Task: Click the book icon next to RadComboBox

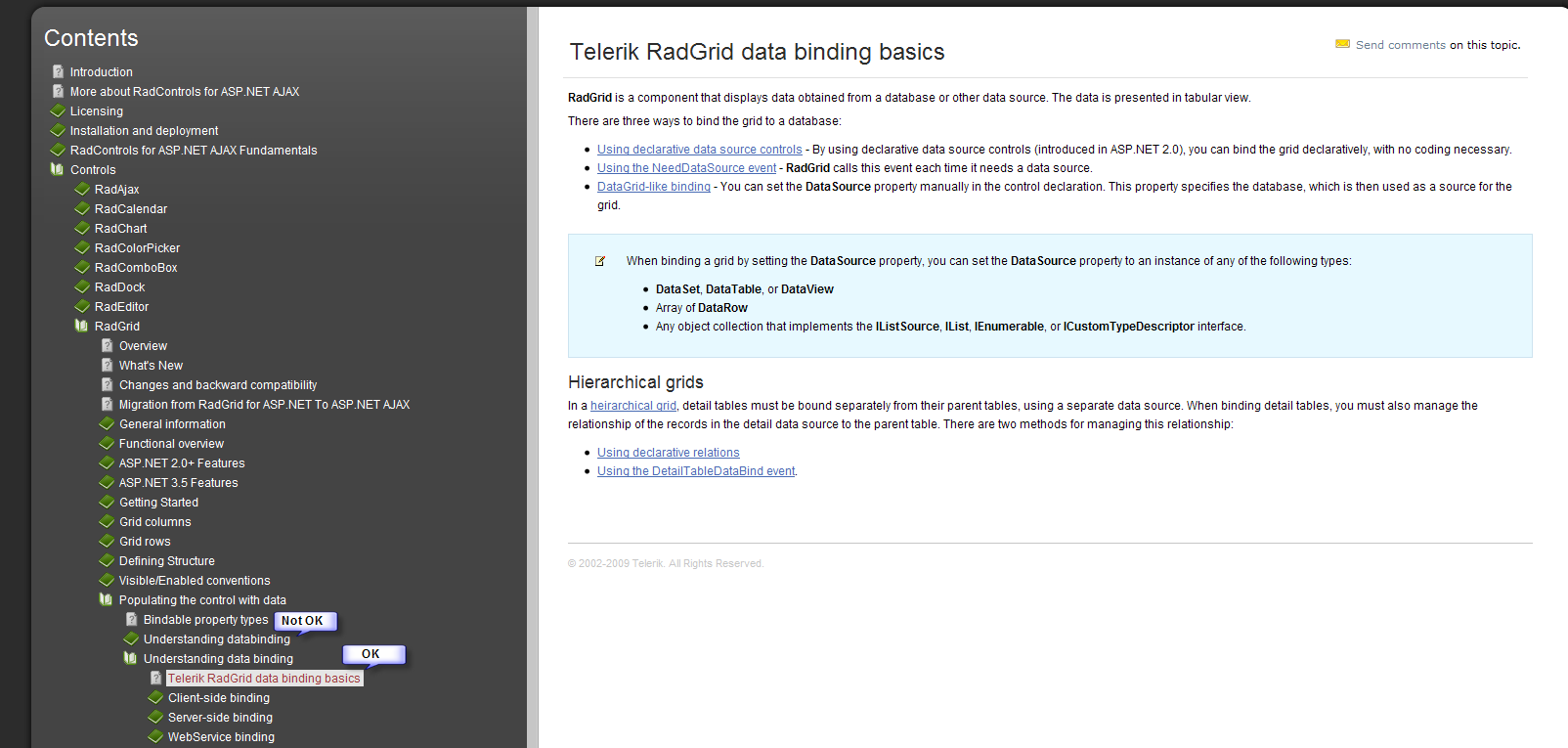Action: (x=82, y=267)
